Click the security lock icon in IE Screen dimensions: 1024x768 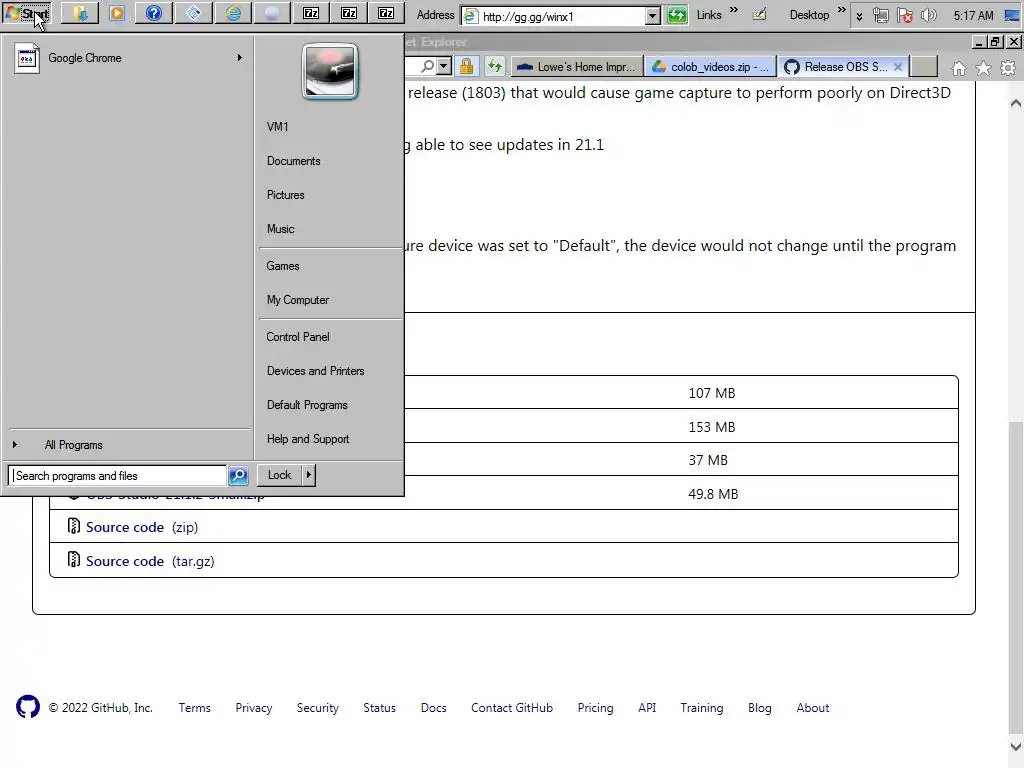pos(466,66)
